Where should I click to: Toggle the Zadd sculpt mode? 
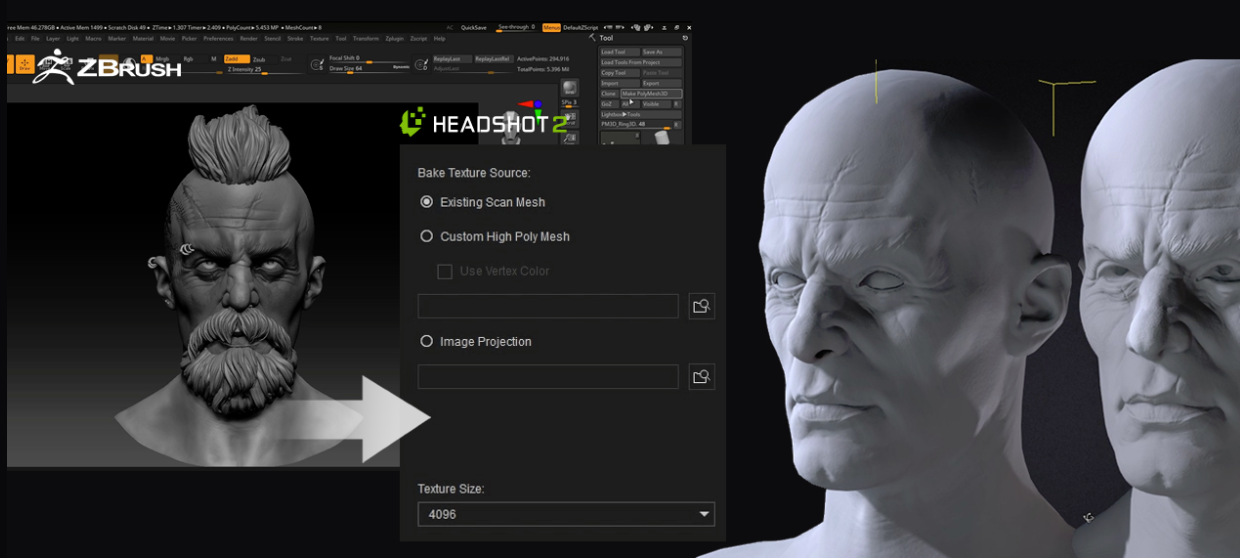pos(237,59)
